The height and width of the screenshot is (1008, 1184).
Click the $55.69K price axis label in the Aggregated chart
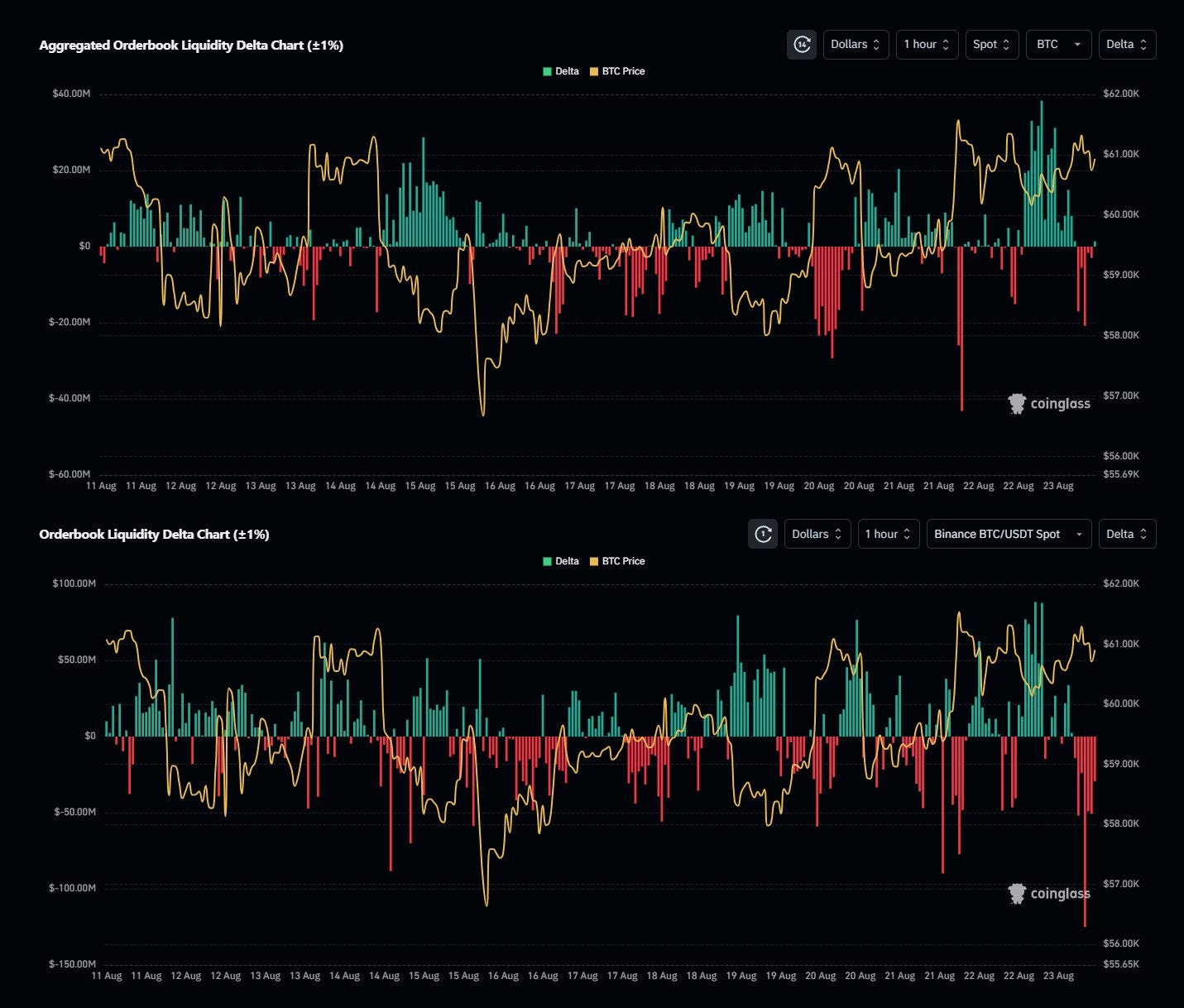point(1121,474)
